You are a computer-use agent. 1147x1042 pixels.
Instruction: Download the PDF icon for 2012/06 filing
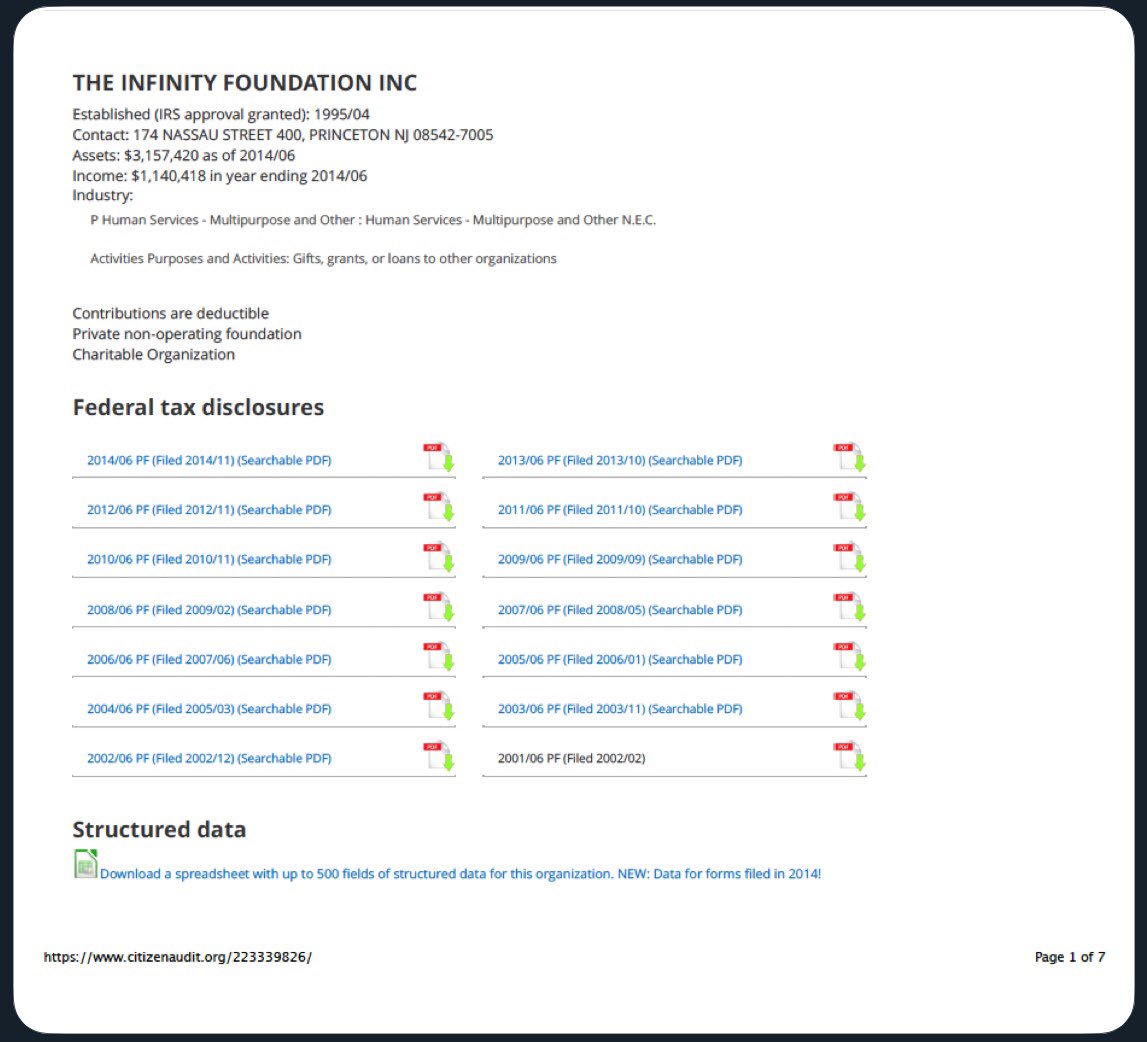coord(439,506)
